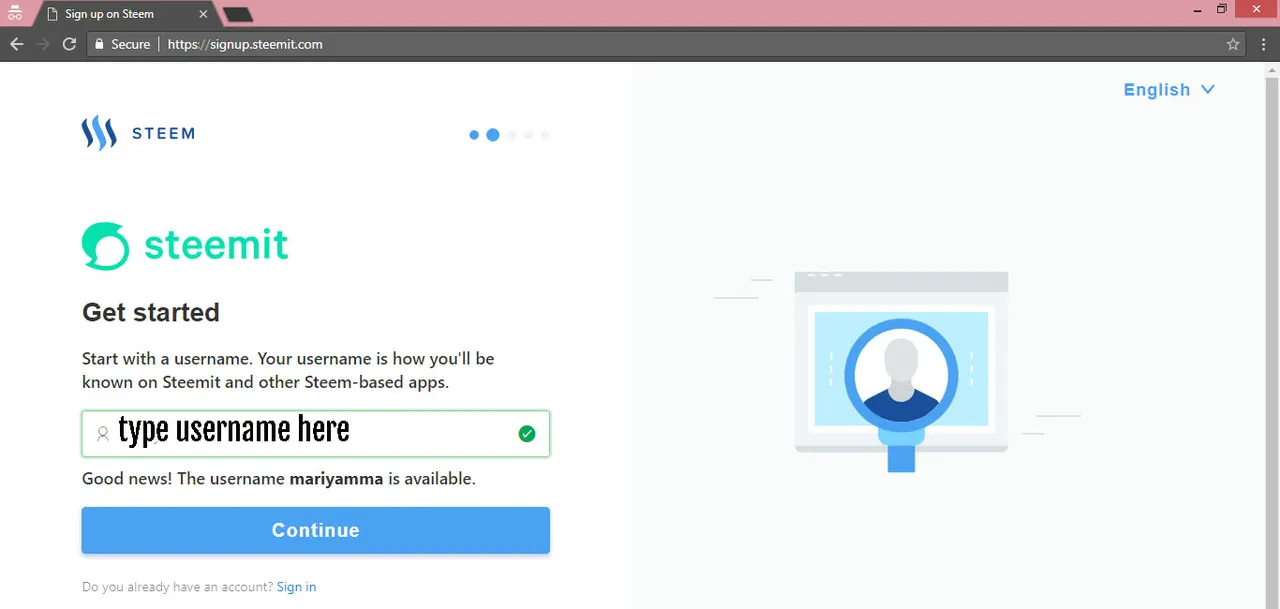Click the Secure label in the address bar
This screenshot has height=609, width=1280.
coord(130,44)
